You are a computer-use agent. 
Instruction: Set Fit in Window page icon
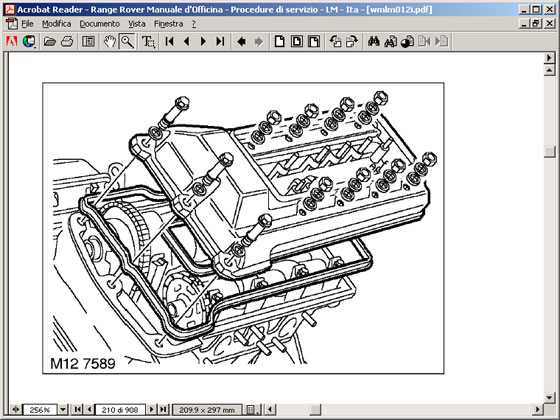297,41
